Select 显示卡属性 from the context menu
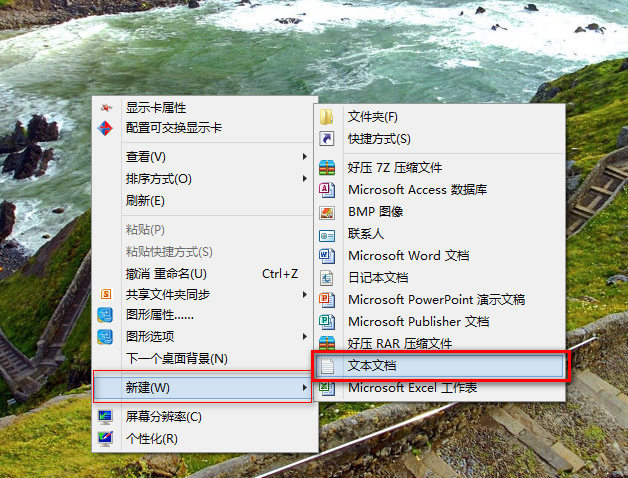The width and height of the screenshot is (628, 478). [x=204, y=107]
